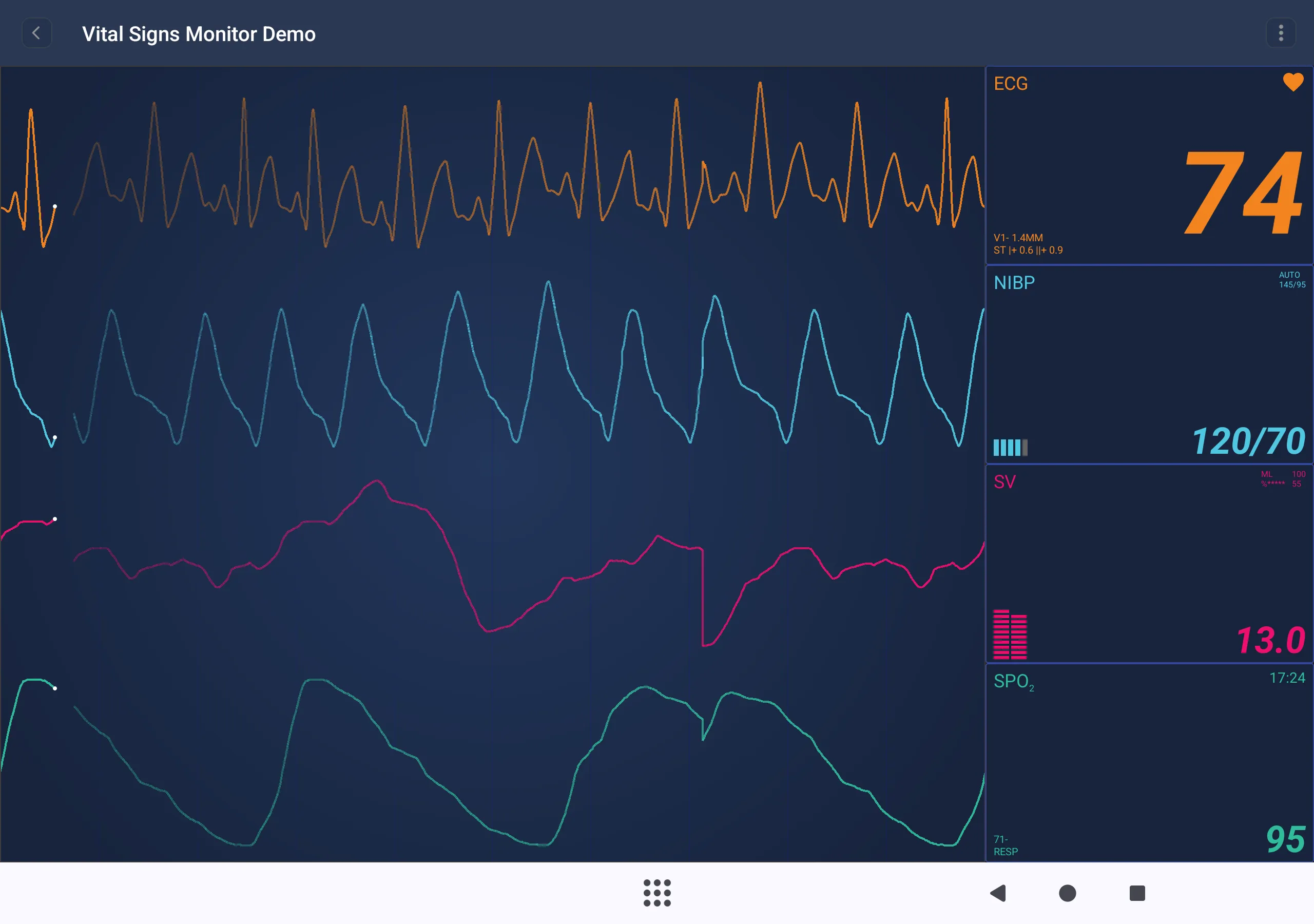Click the NIBP panel label
The height and width of the screenshot is (924, 1314).
pyautogui.click(x=1014, y=283)
